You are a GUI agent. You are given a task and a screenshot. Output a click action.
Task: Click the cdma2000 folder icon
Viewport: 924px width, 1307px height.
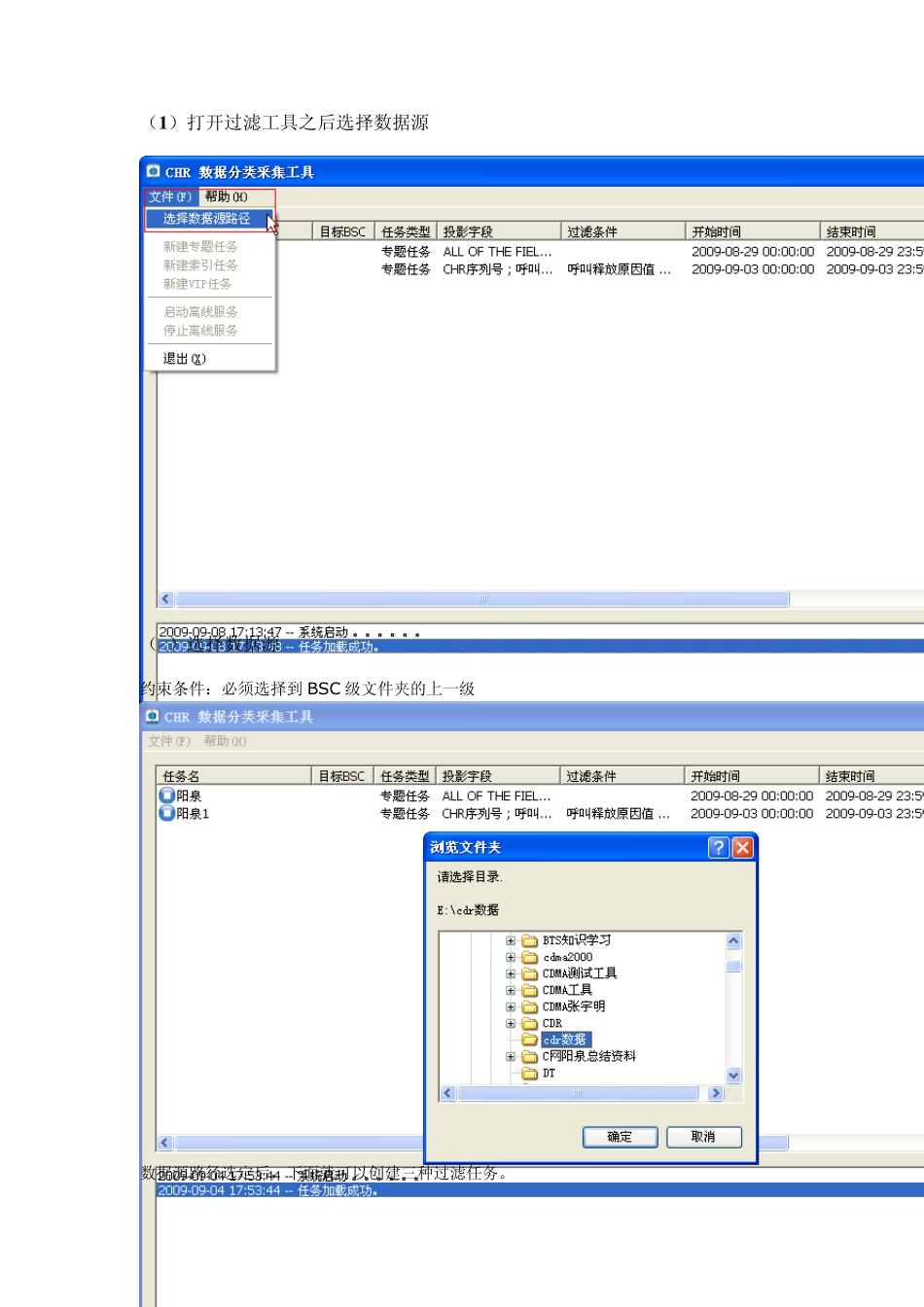530,957
